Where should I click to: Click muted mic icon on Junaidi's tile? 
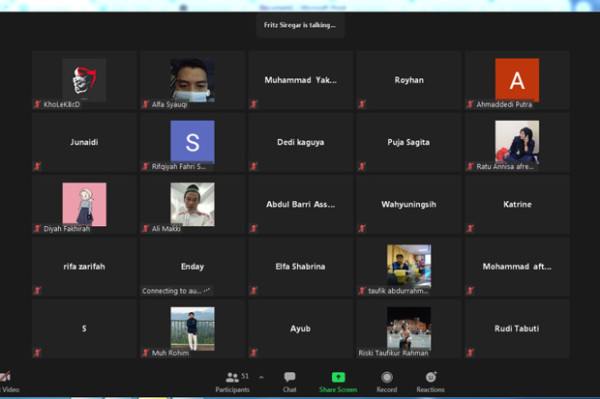click(37, 166)
